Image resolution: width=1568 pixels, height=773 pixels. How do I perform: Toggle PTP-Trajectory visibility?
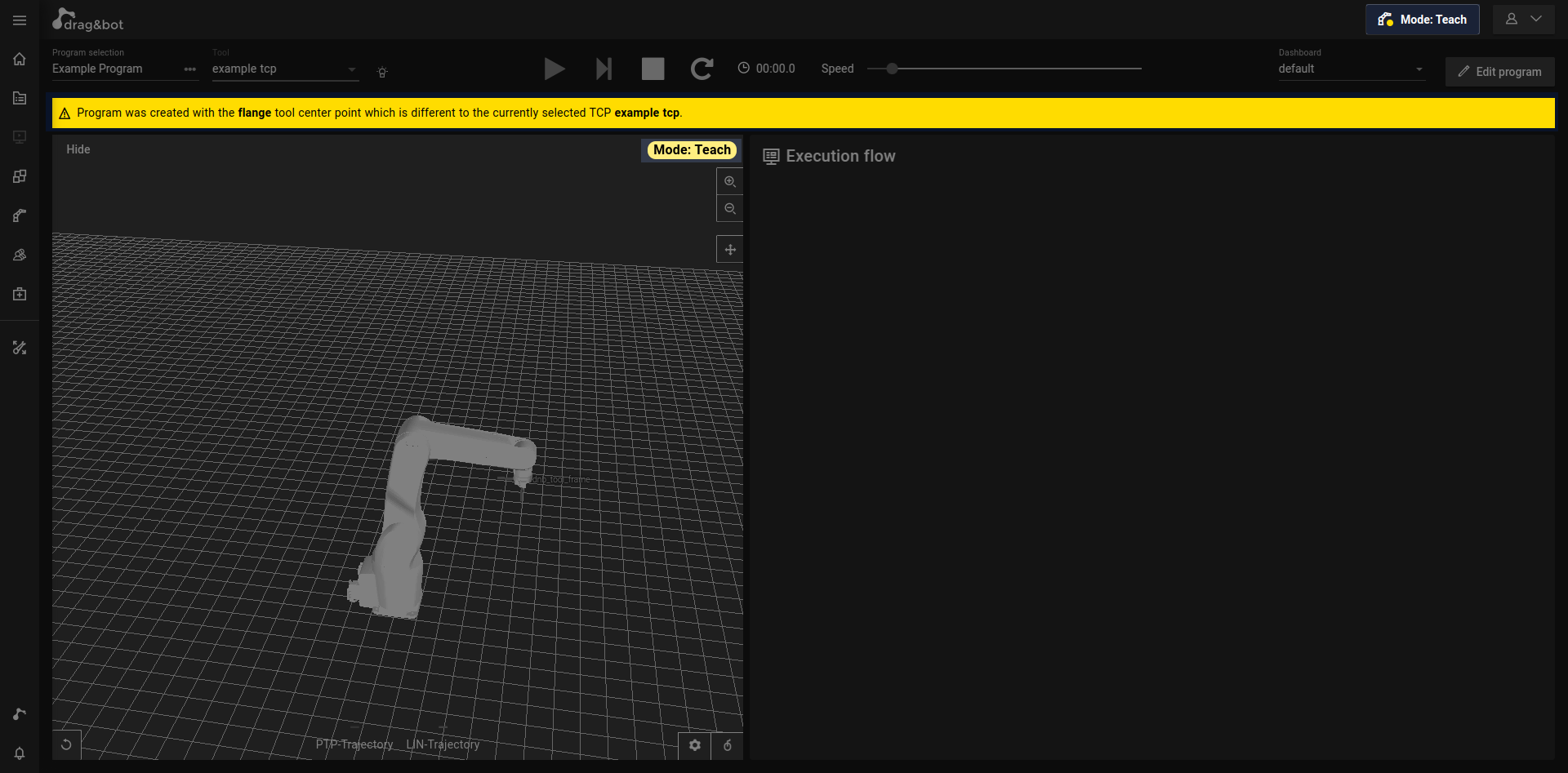point(354,744)
